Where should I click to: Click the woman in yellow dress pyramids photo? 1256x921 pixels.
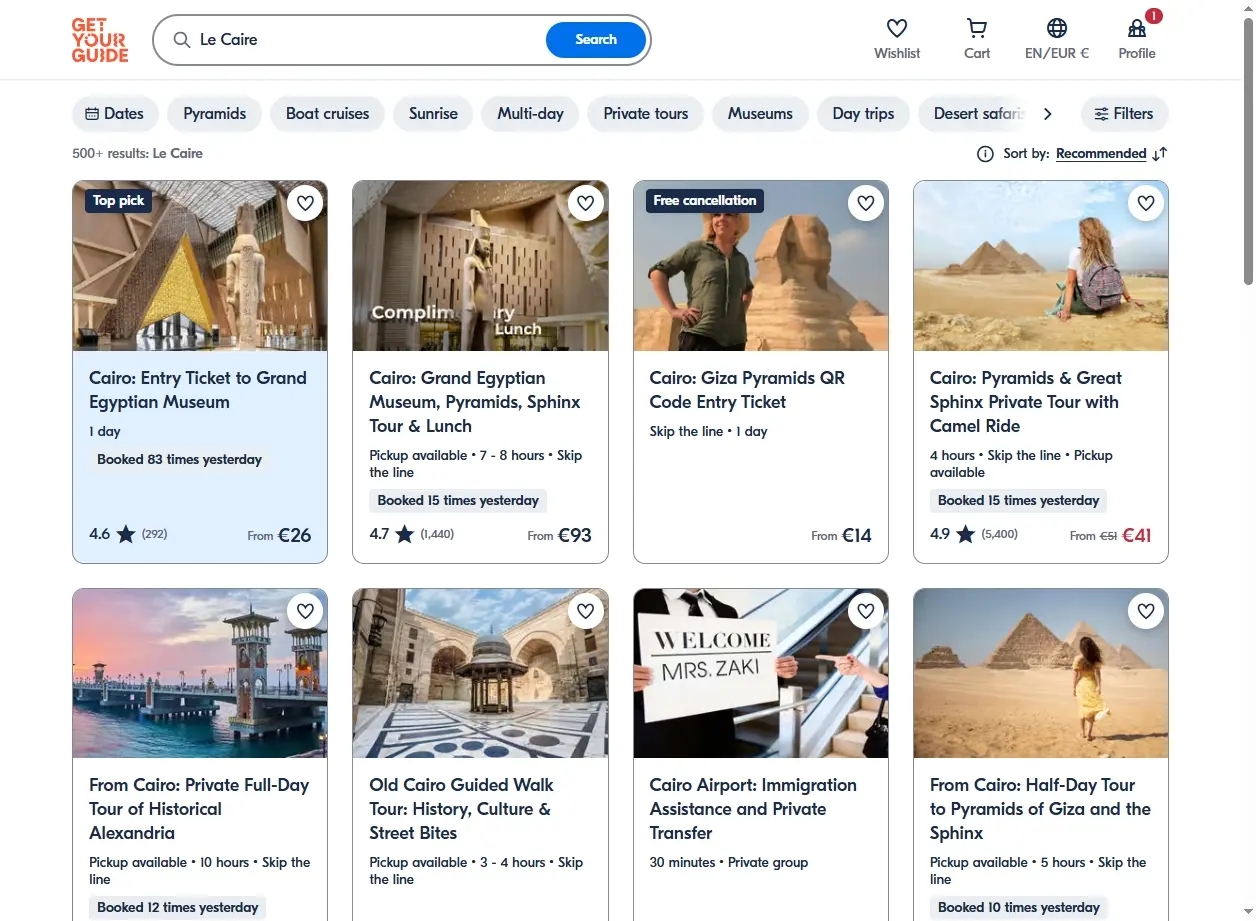coord(1041,673)
